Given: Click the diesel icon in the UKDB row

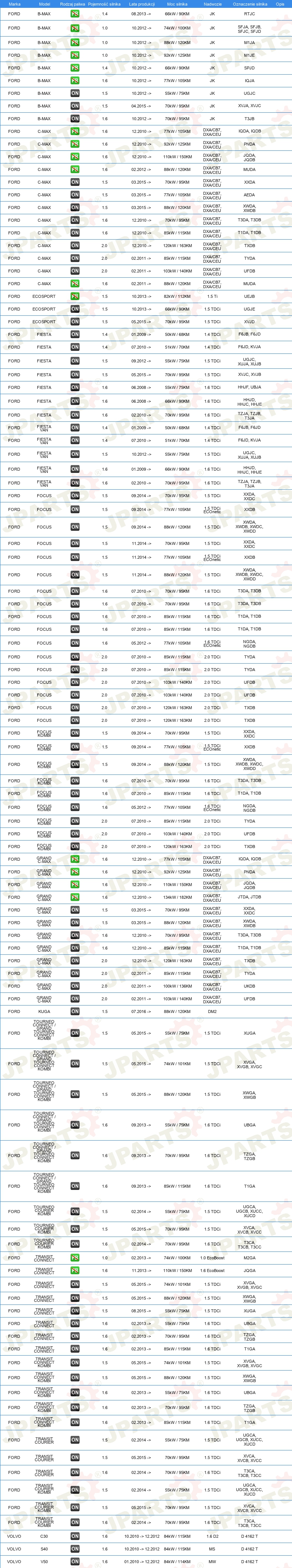Looking at the screenshot, I should (x=75, y=986).
